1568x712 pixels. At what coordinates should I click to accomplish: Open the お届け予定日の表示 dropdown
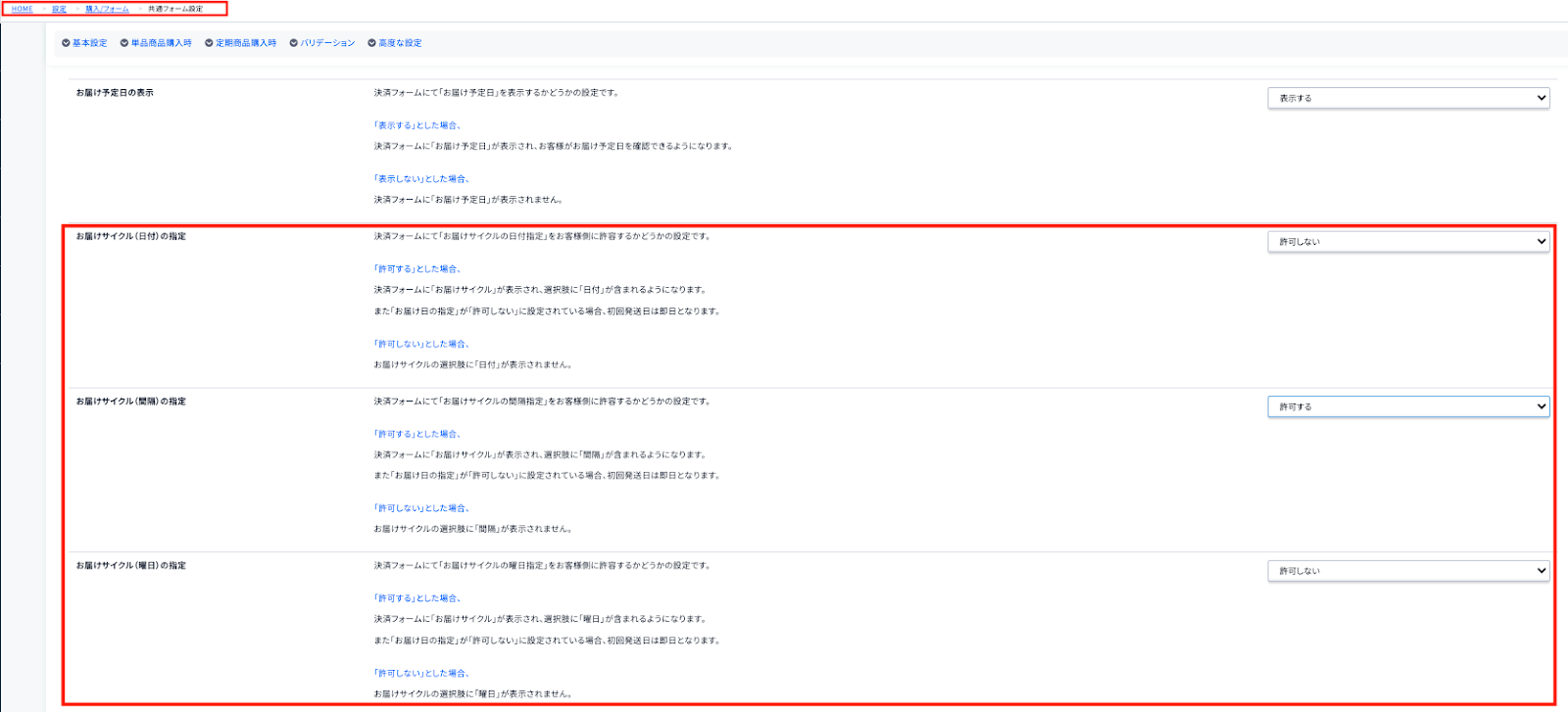pyautogui.click(x=1408, y=98)
